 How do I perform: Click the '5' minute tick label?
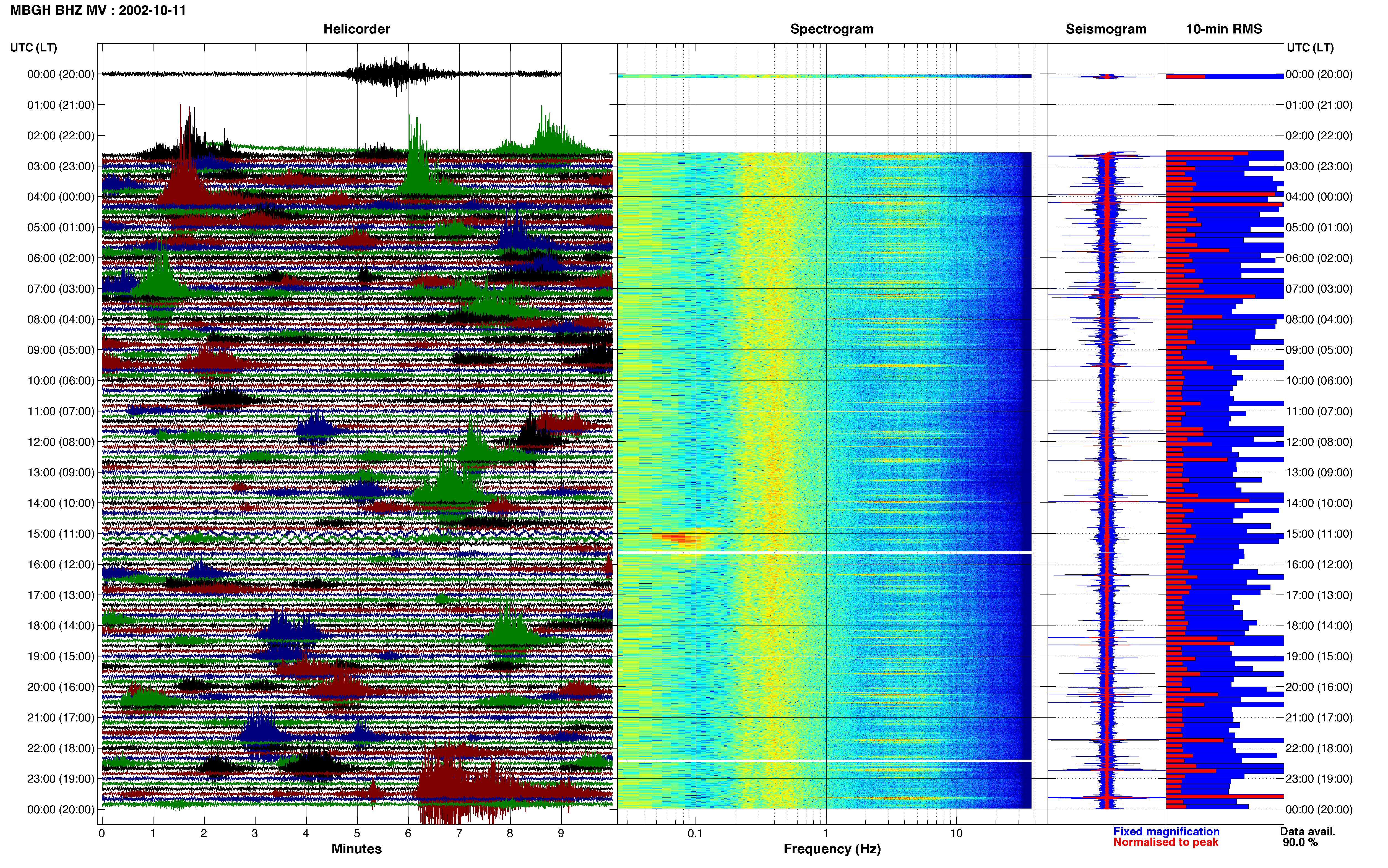pos(357,833)
